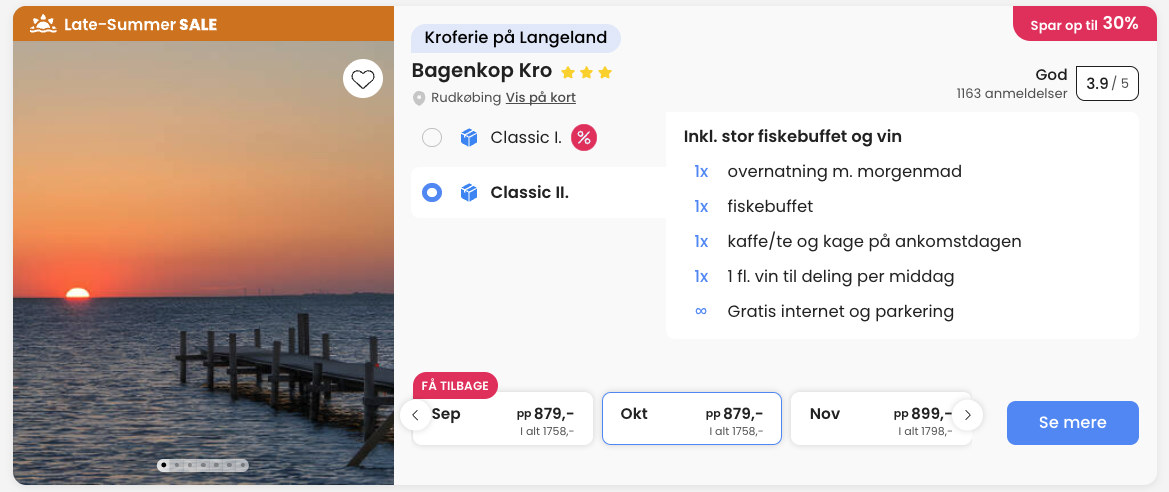
Task: Open the sunset pier photo
Action: click(x=204, y=262)
